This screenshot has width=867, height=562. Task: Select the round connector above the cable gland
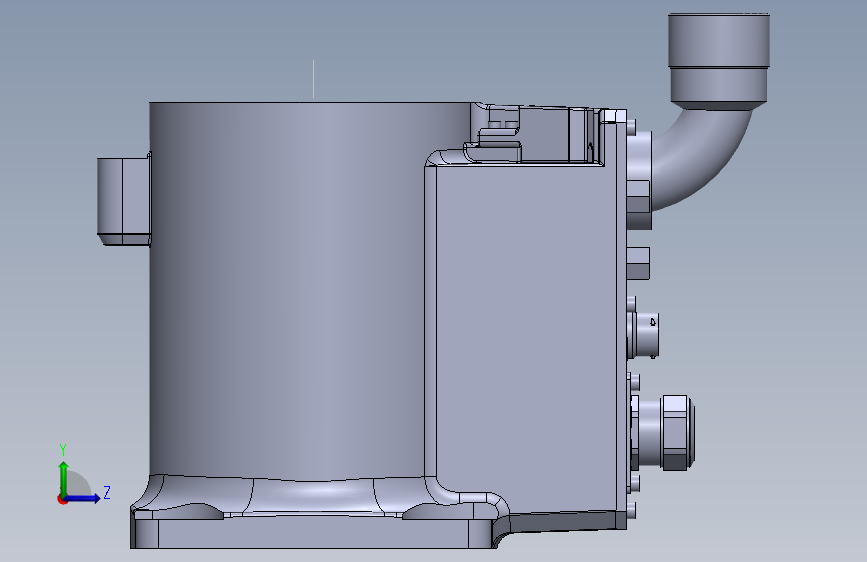click(643, 334)
